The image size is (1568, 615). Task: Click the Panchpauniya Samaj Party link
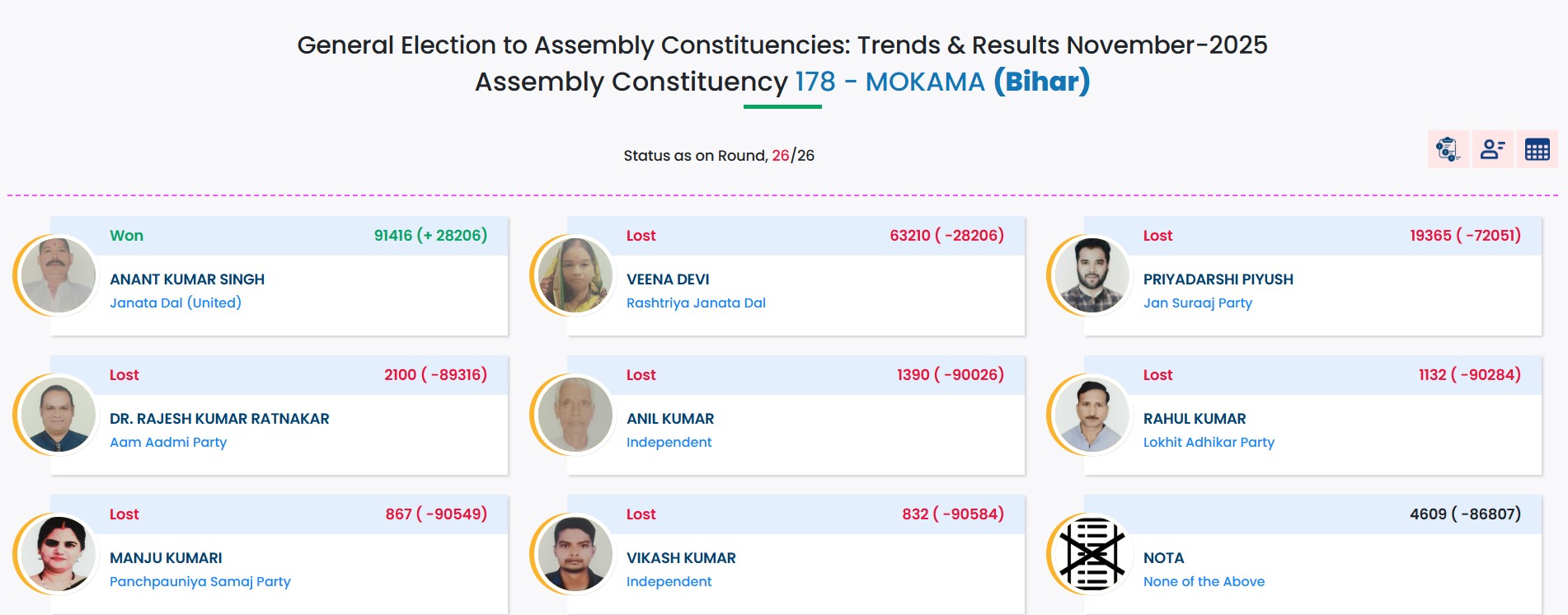(x=200, y=581)
